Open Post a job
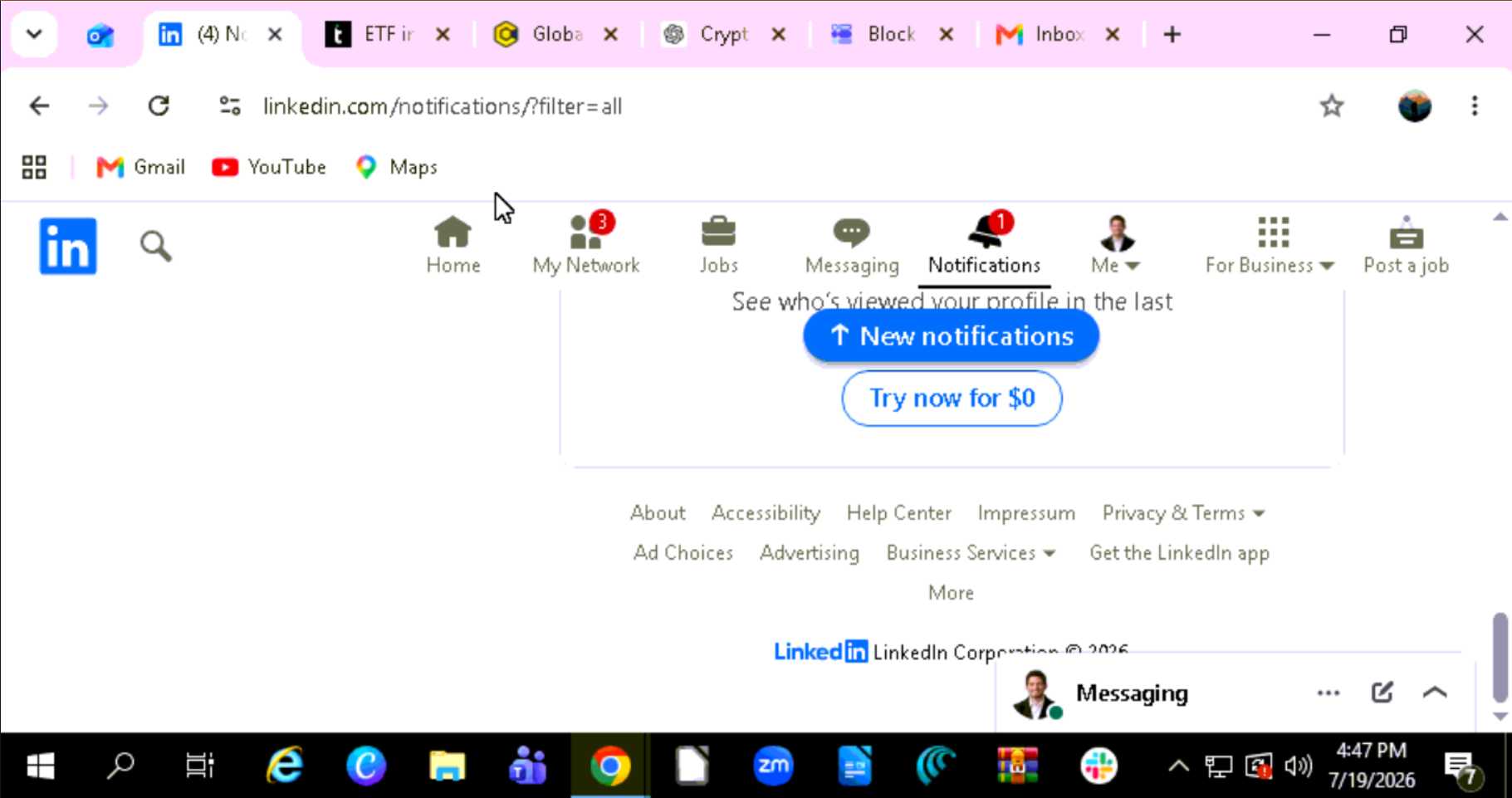This screenshot has width=1512, height=798. [1406, 245]
